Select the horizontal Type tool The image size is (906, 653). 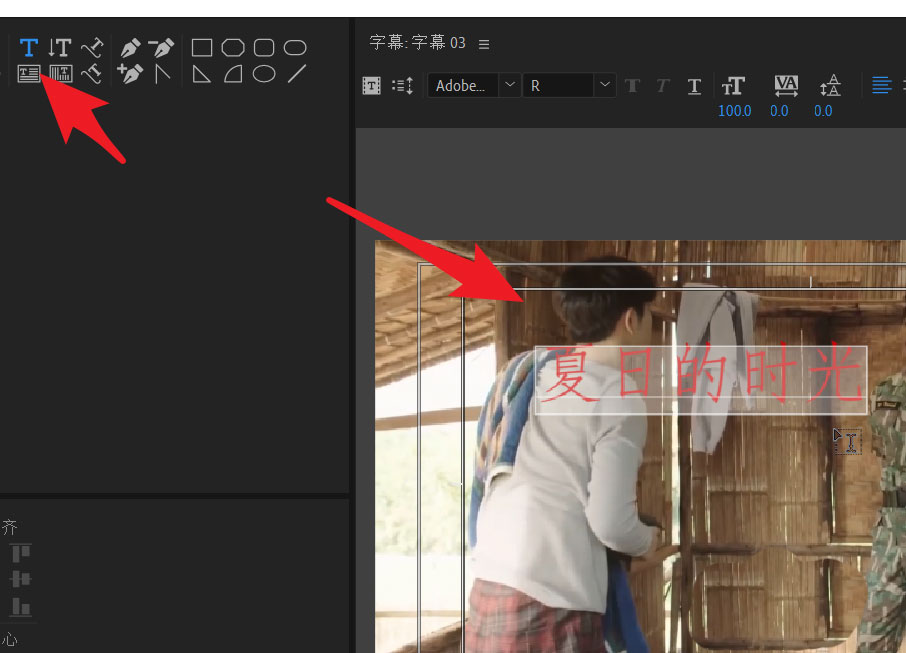coord(29,47)
